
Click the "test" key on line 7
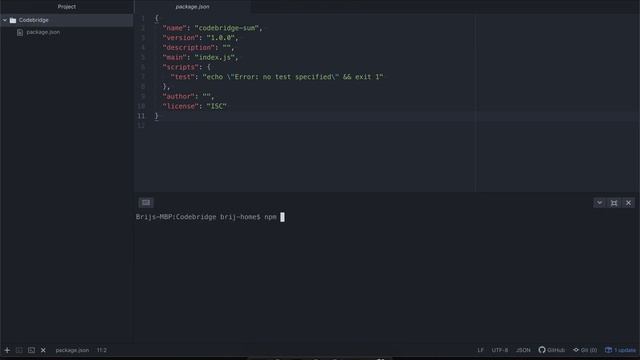[x=182, y=77]
